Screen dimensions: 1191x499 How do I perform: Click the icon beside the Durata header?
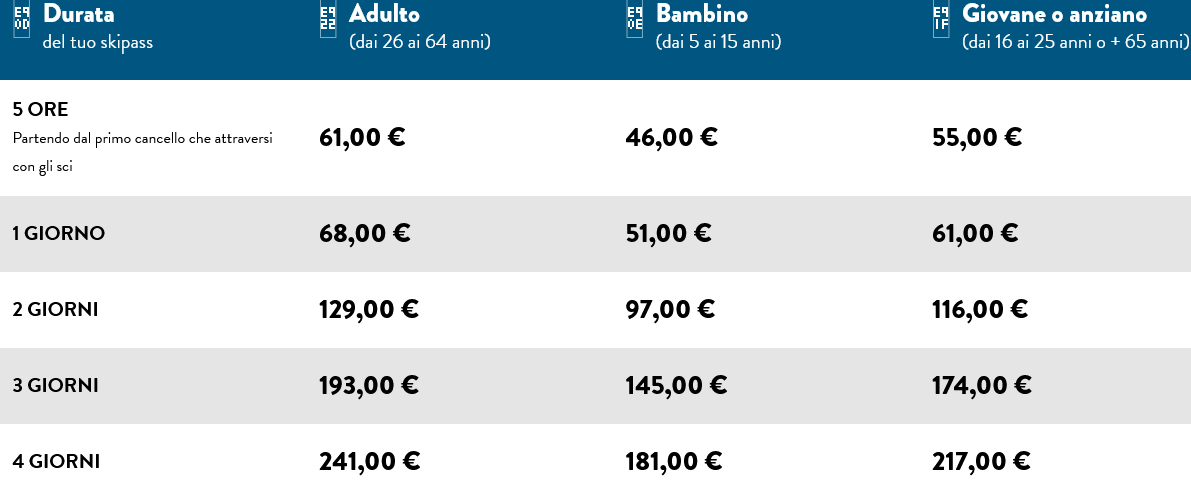pyautogui.click(x=21, y=21)
